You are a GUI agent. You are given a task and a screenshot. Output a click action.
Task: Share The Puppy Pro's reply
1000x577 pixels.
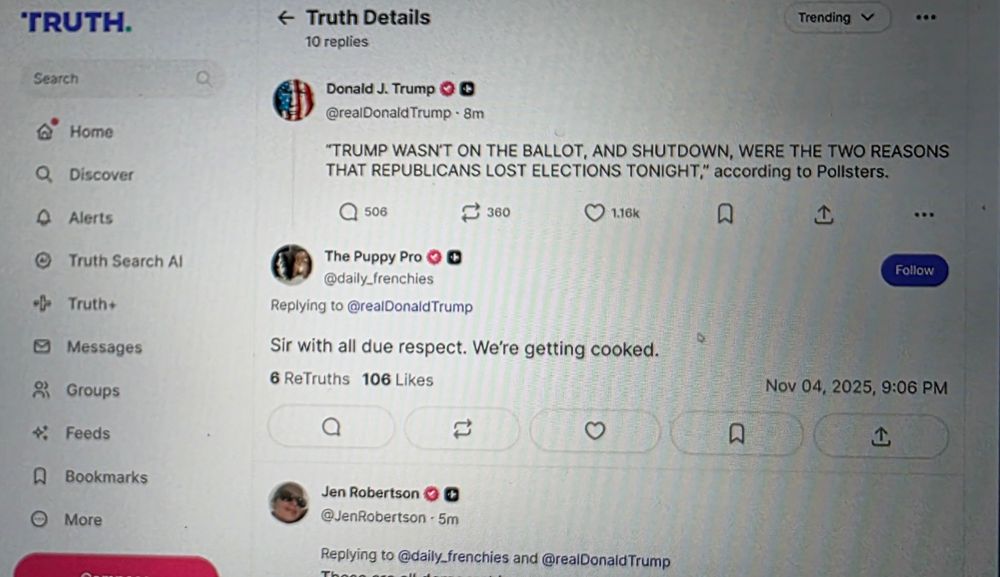[x=880, y=436]
